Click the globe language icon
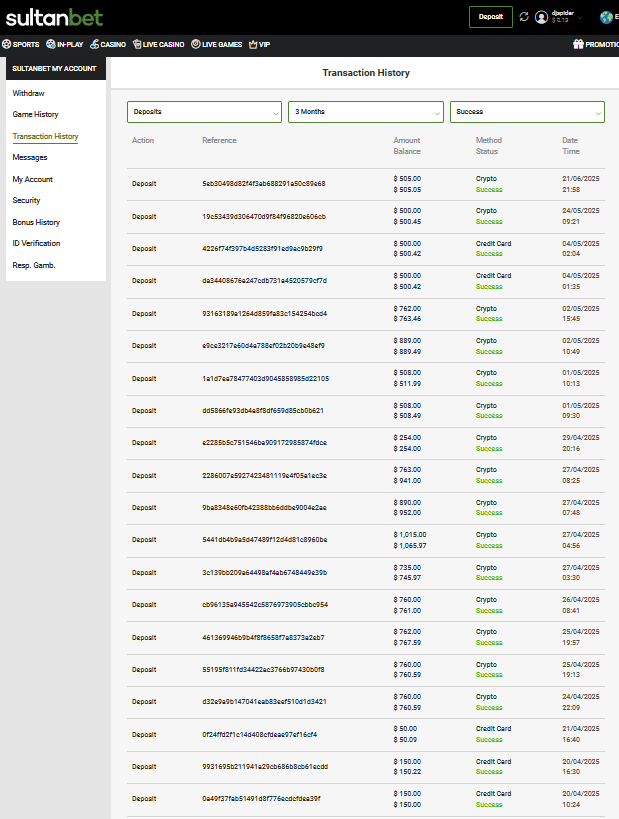The width and height of the screenshot is (619, 819). click(606, 17)
